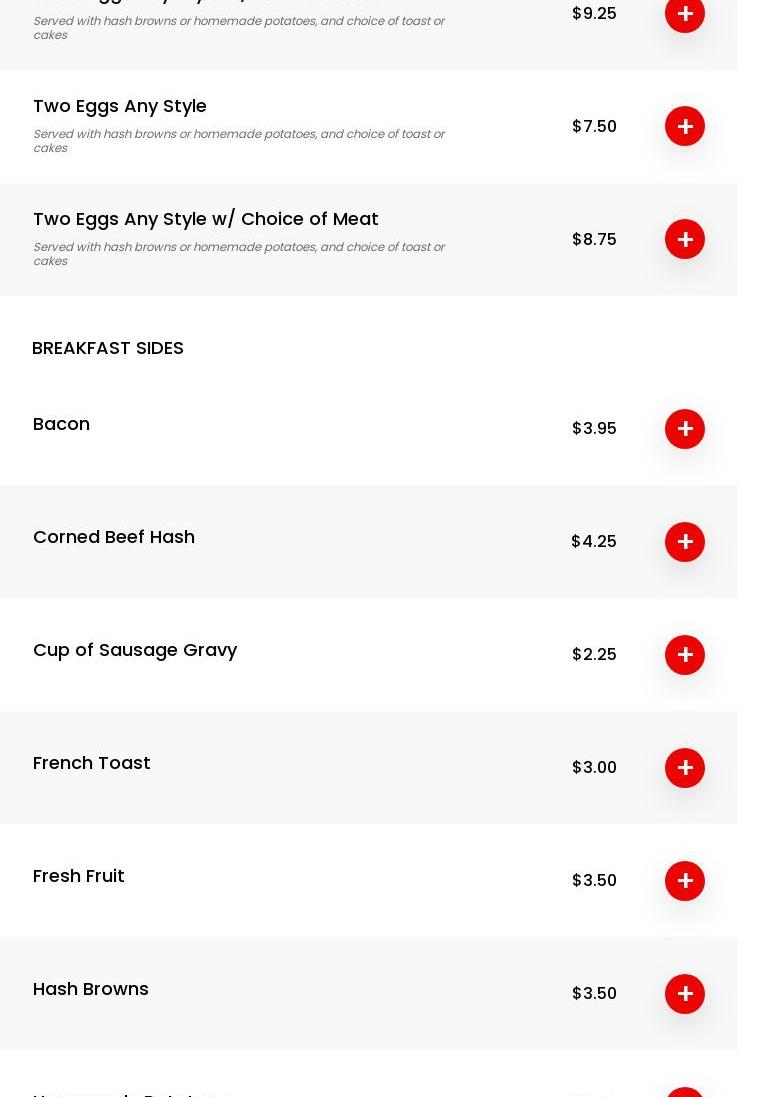
Task: Add Cup of Sausage Gravy
Action: click(685, 655)
